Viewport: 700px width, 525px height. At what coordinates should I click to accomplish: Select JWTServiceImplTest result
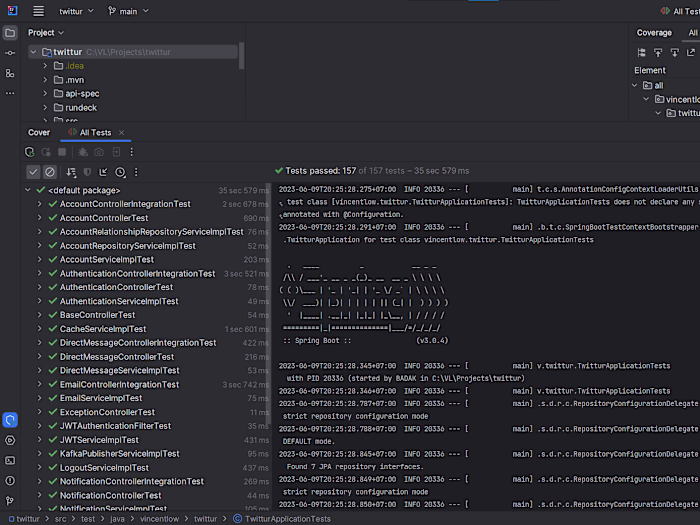[99, 440]
